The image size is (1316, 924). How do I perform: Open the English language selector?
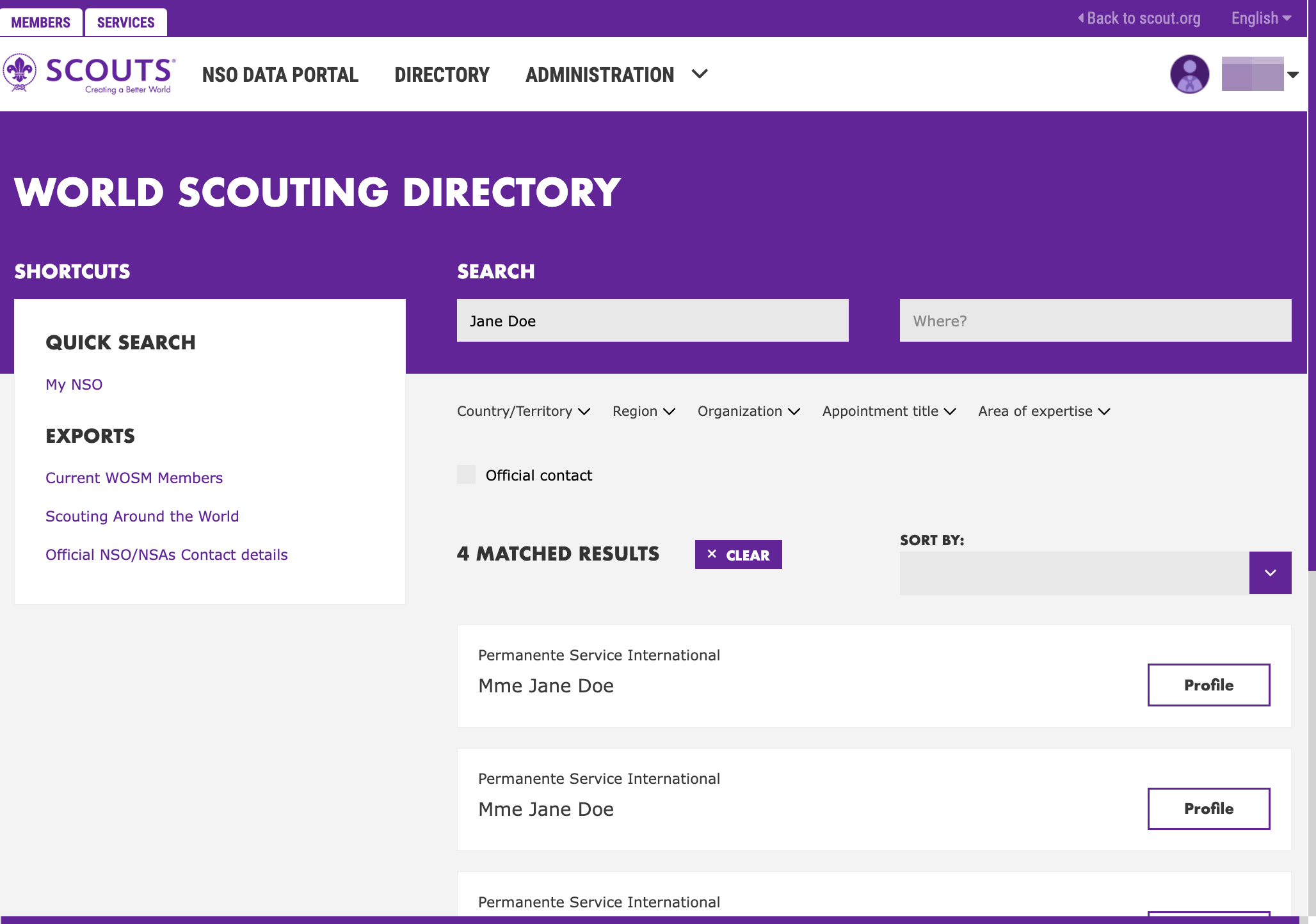click(x=1261, y=19)
